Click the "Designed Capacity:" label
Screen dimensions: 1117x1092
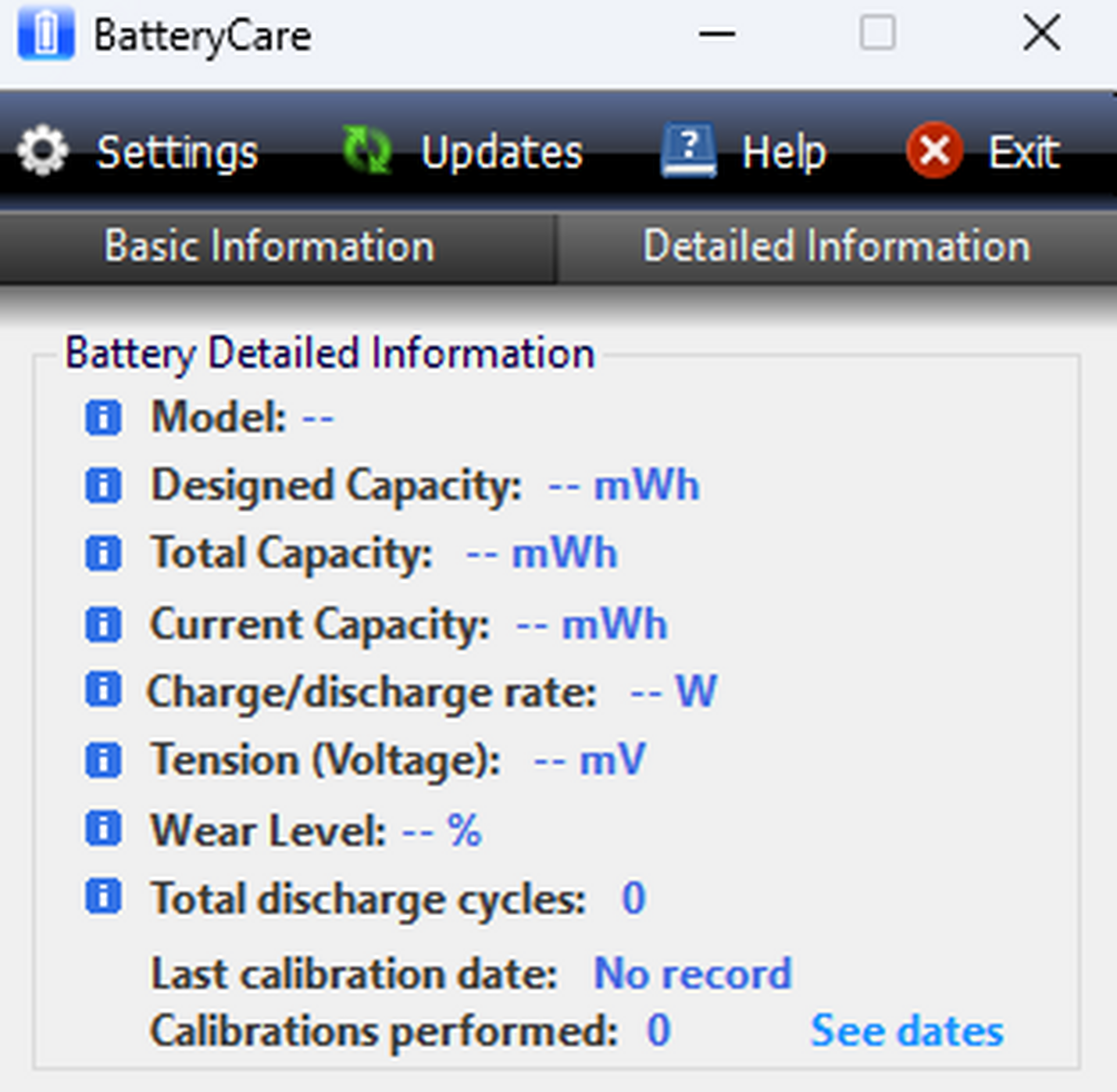(337, 486)
